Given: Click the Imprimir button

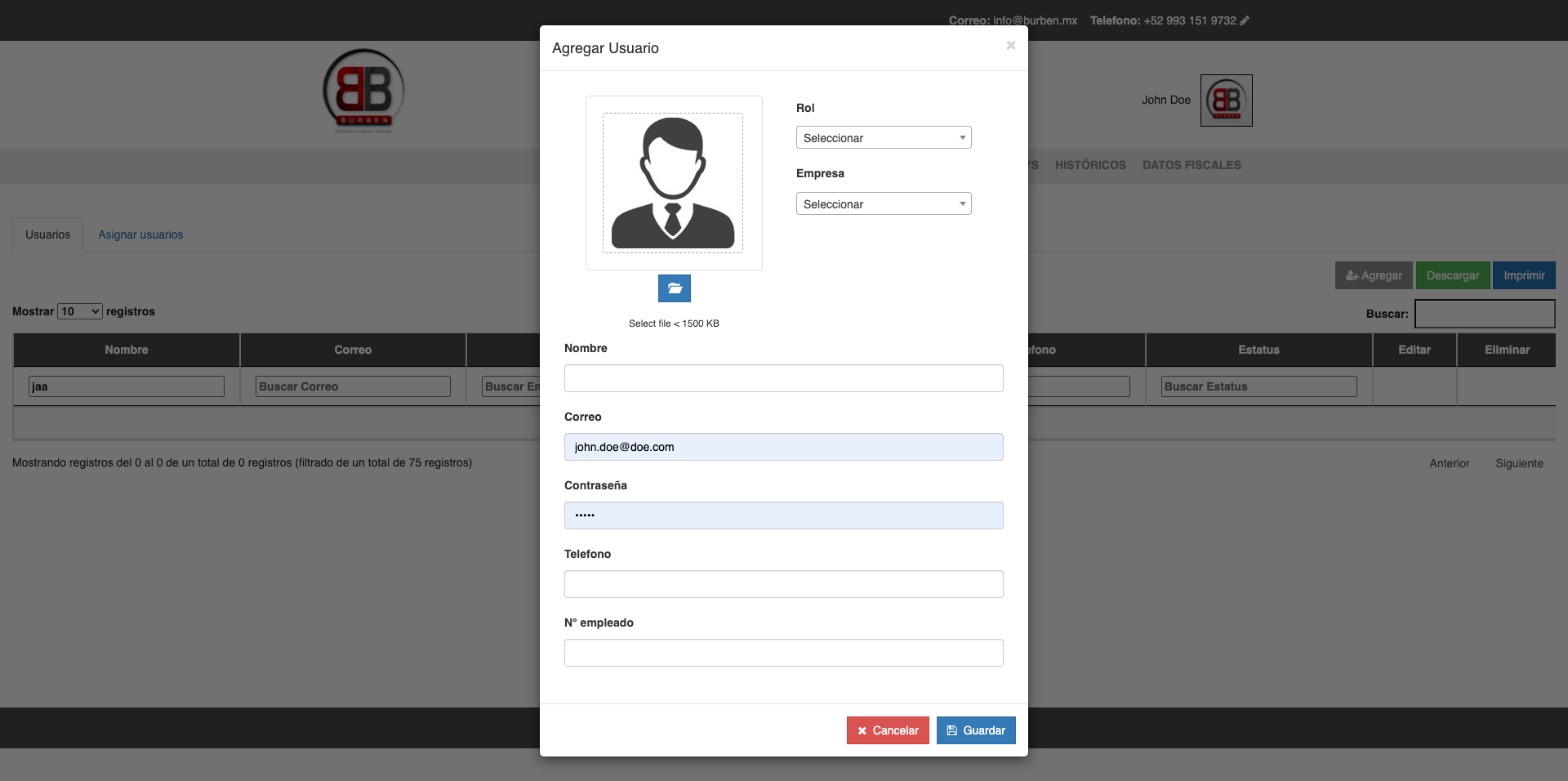Looking at the screenshot, I should click(1523, 275).
